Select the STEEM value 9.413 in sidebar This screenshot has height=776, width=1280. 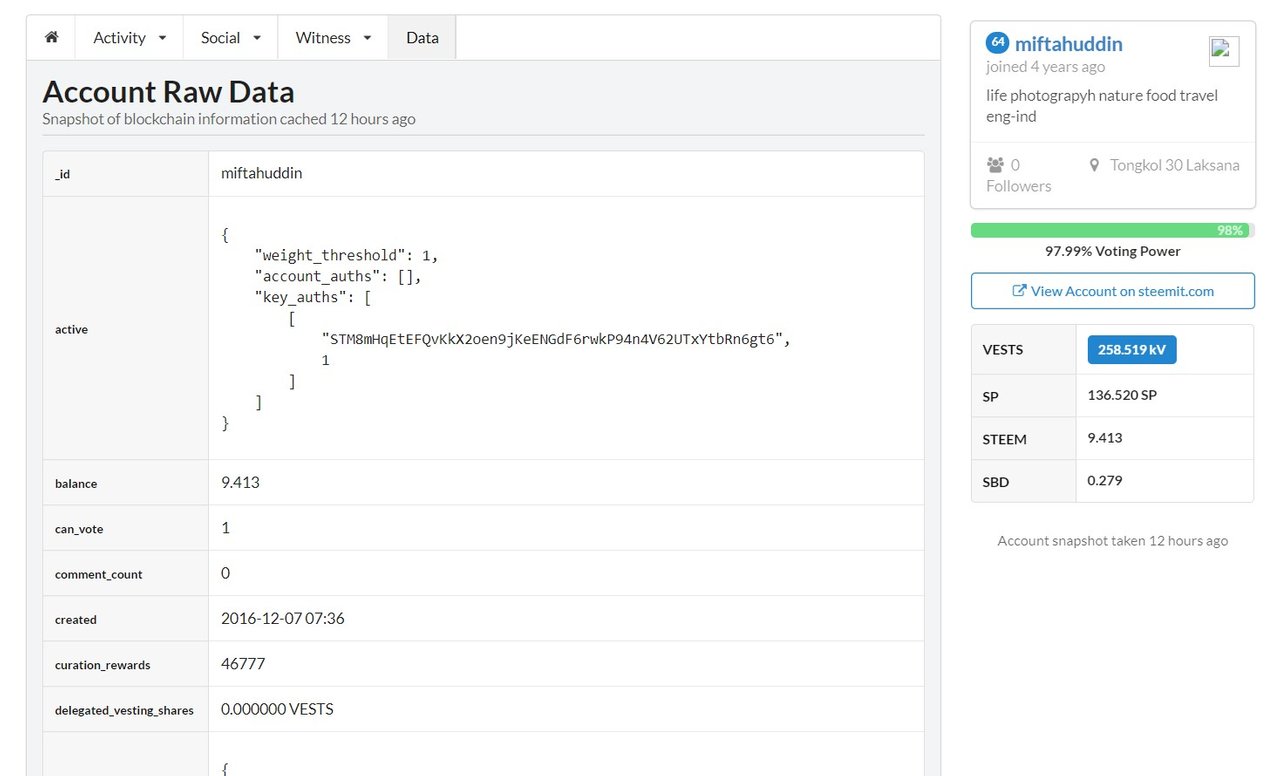pyautogui.click(x=1105, y=438)
